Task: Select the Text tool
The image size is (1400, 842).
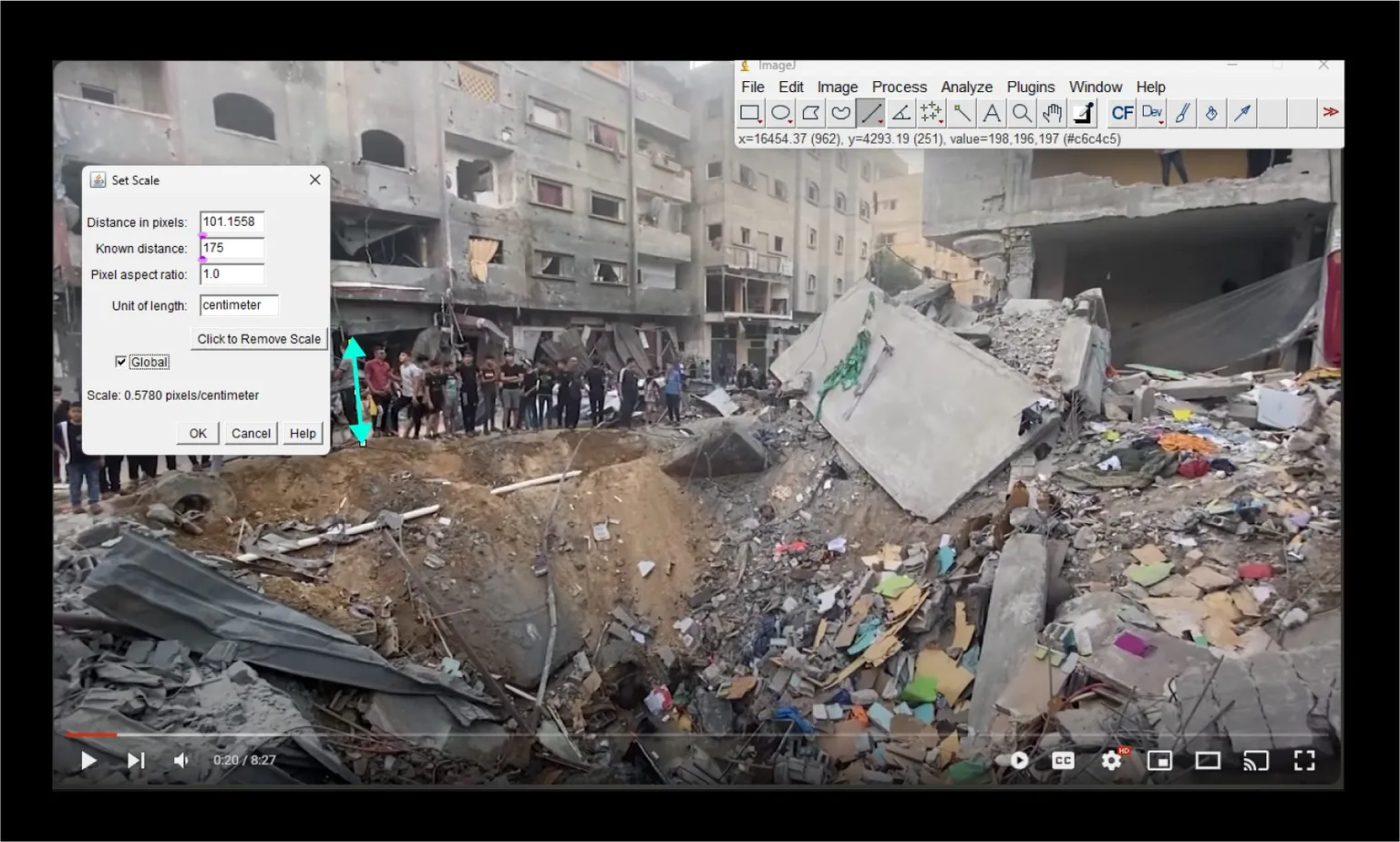Action: click(x=992, y=113)
